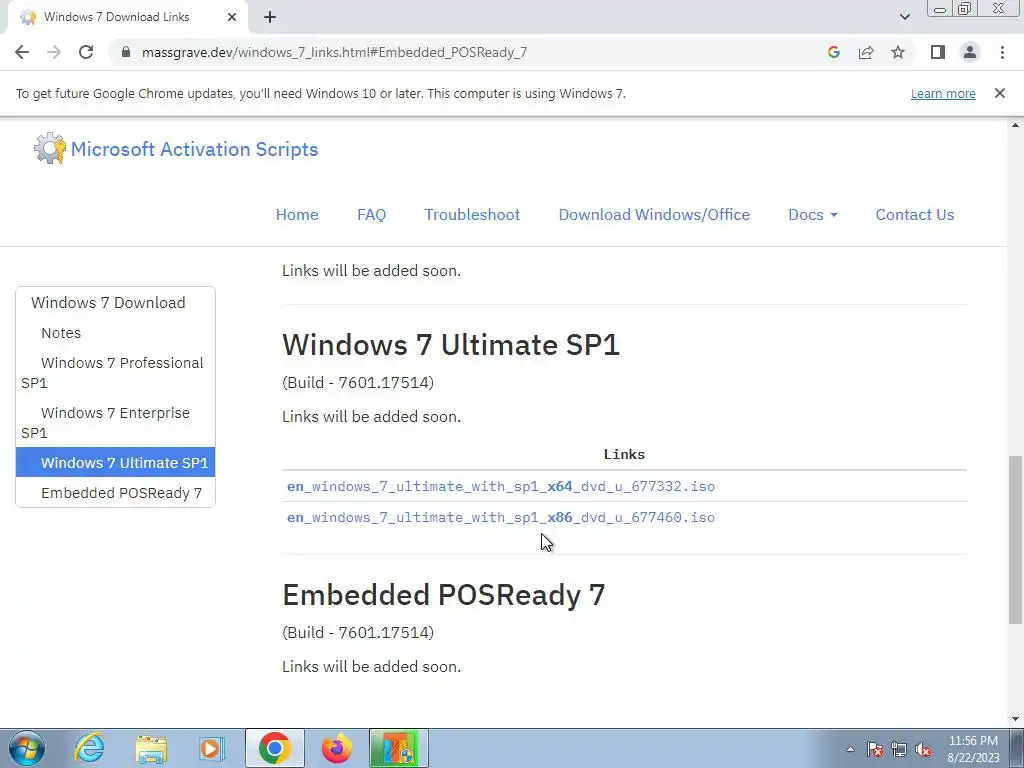
Task: Open a new tab with the plus button
Action: pos(270,17)
